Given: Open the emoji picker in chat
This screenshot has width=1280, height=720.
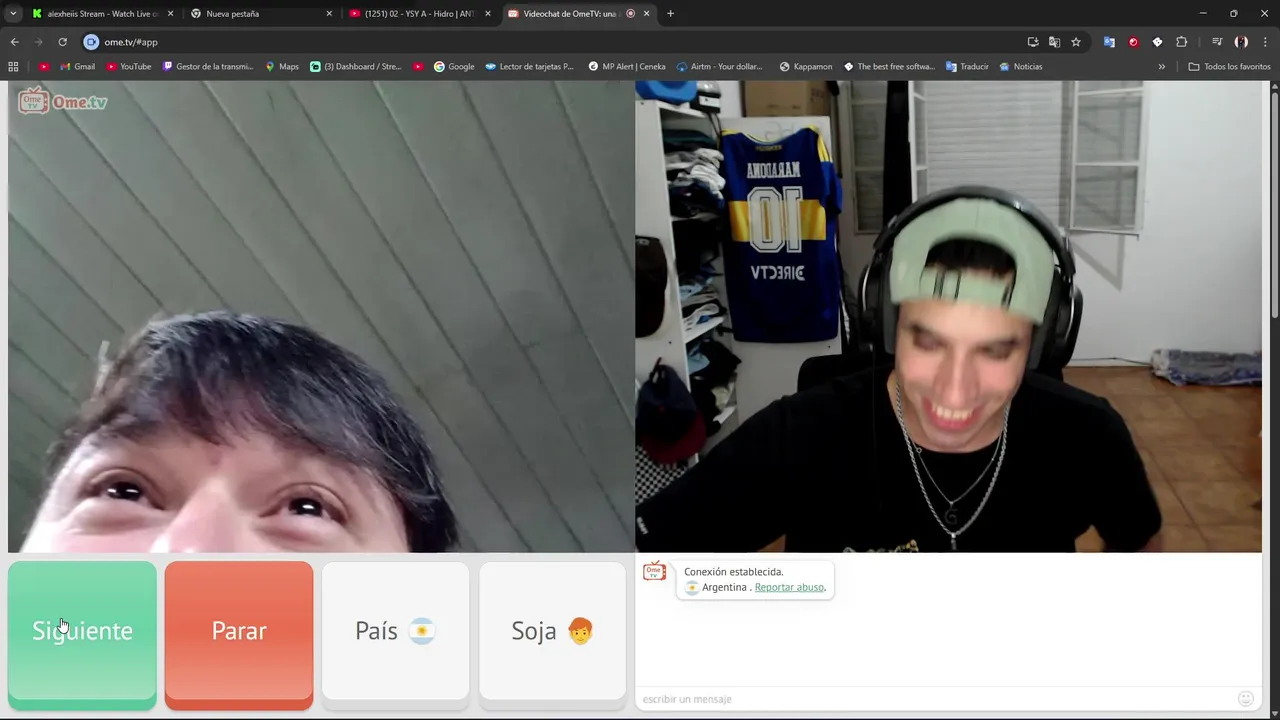Looking at the screenshot, I should [x=1246, y=699].
